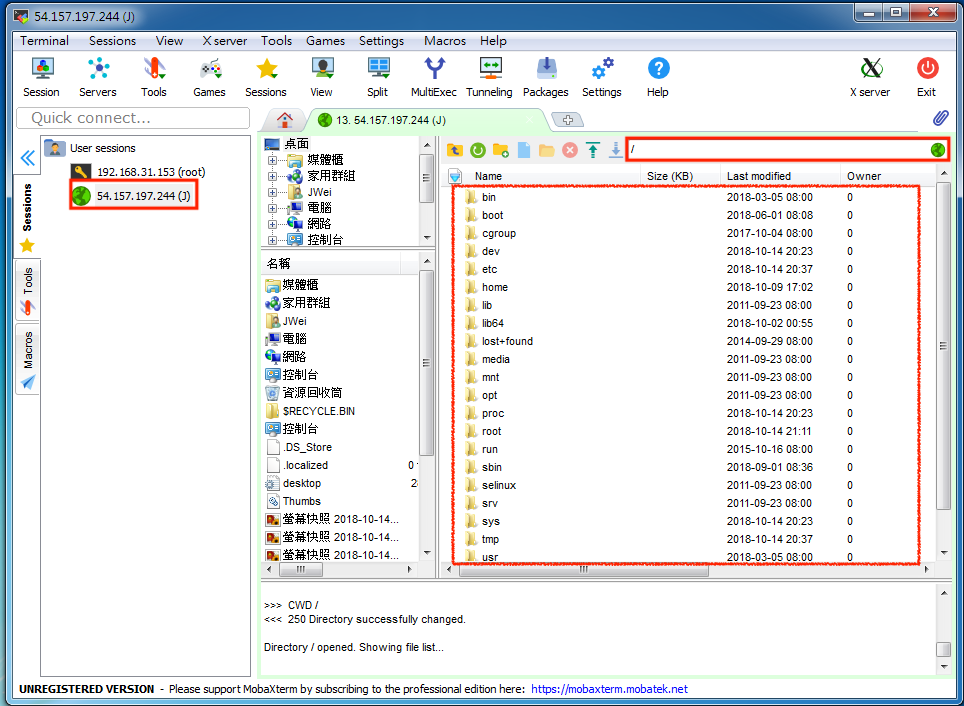Click the green refresh folder icon
The image size is (964, 706).
(x=478, y=150)
